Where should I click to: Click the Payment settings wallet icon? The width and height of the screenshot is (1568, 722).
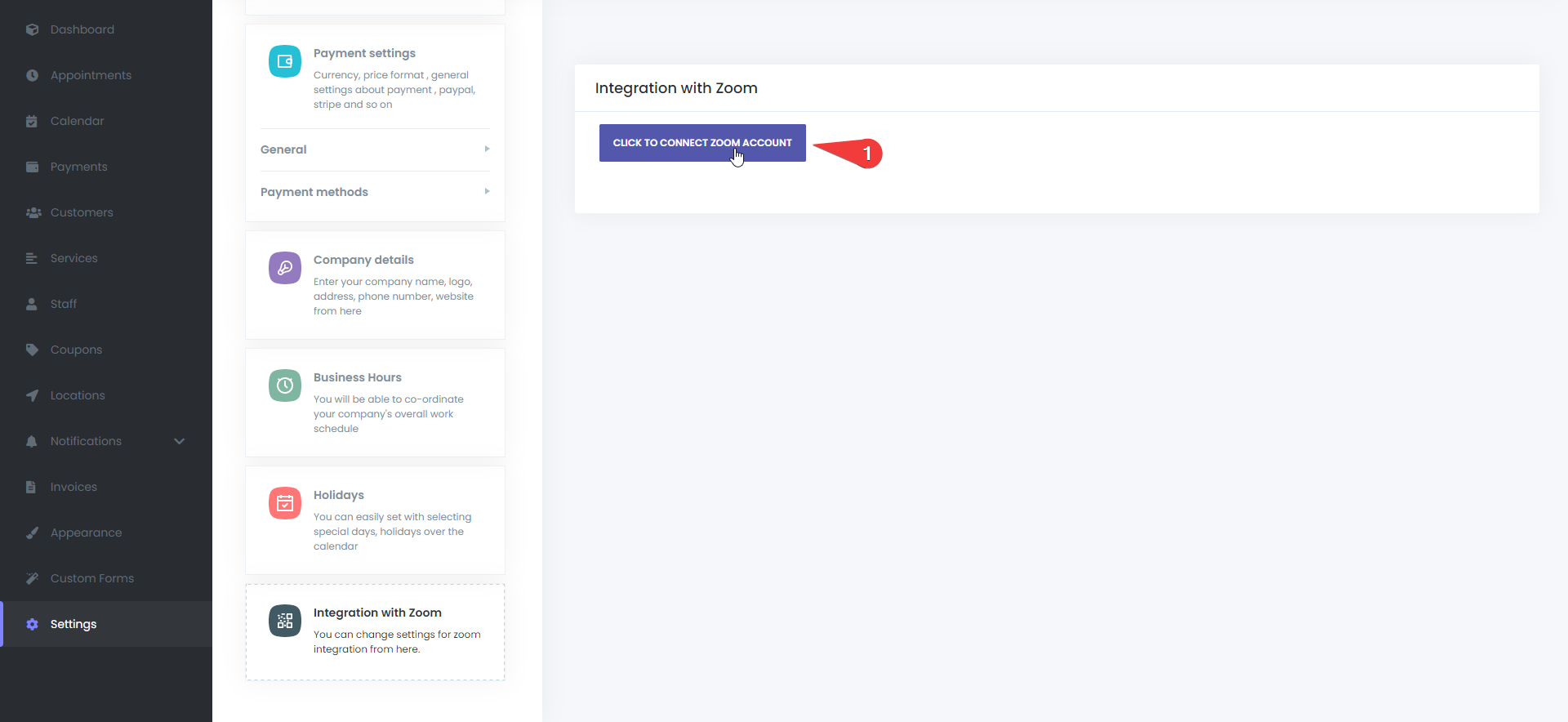[285, 61]
